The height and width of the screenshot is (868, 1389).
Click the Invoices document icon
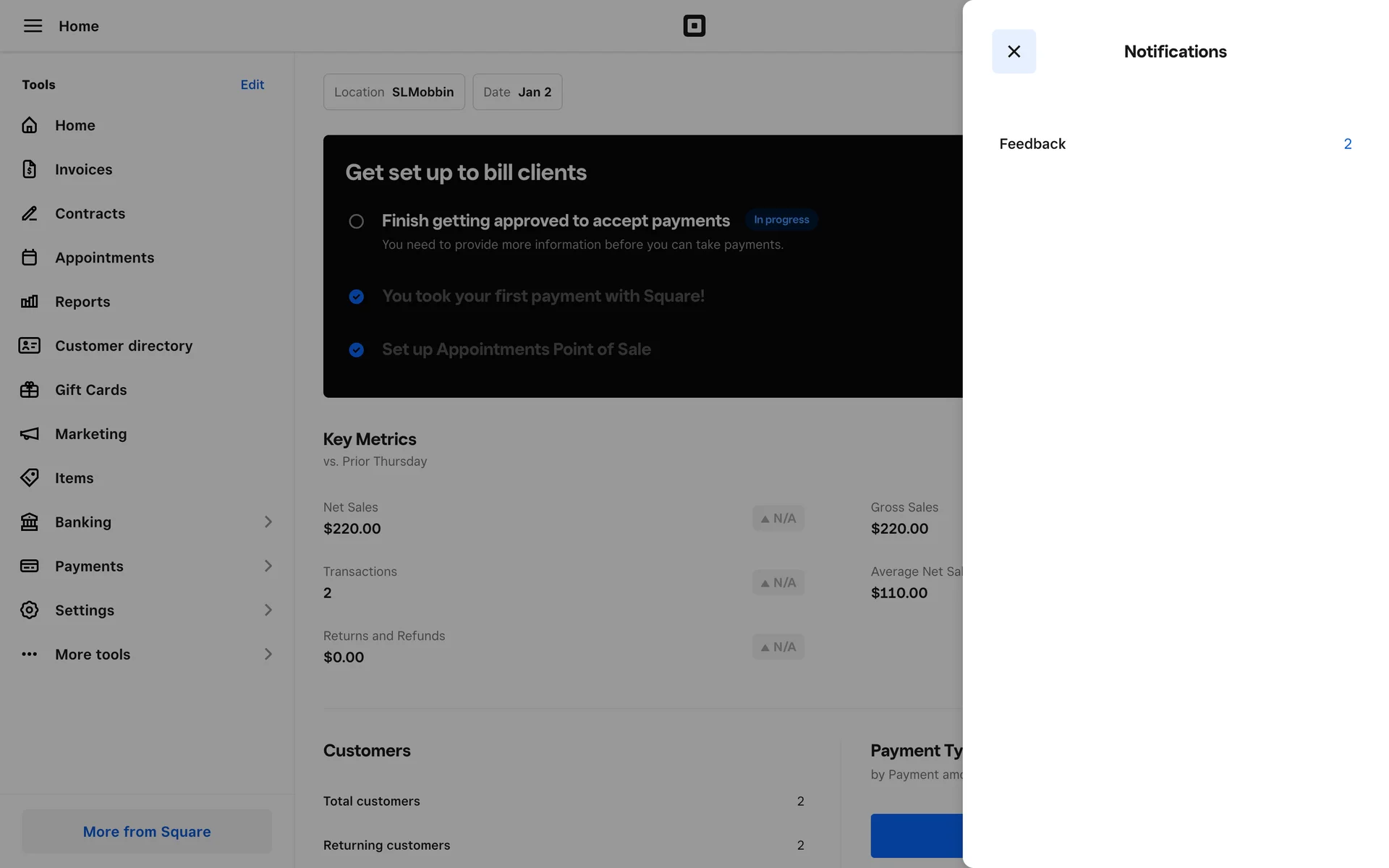pyautogui.click(x=29, y=169)
